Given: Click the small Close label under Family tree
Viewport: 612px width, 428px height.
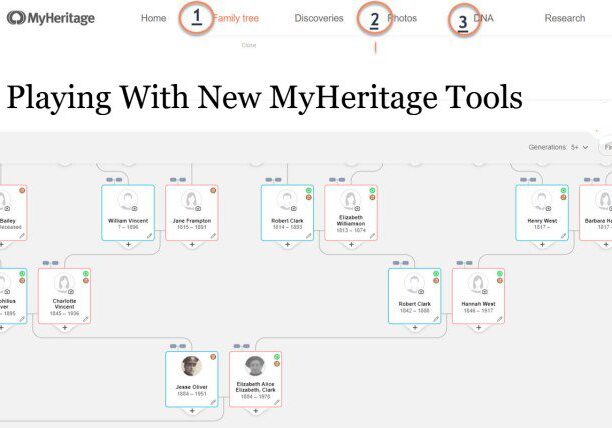Looking at the screenshot, I should (249, 45).
